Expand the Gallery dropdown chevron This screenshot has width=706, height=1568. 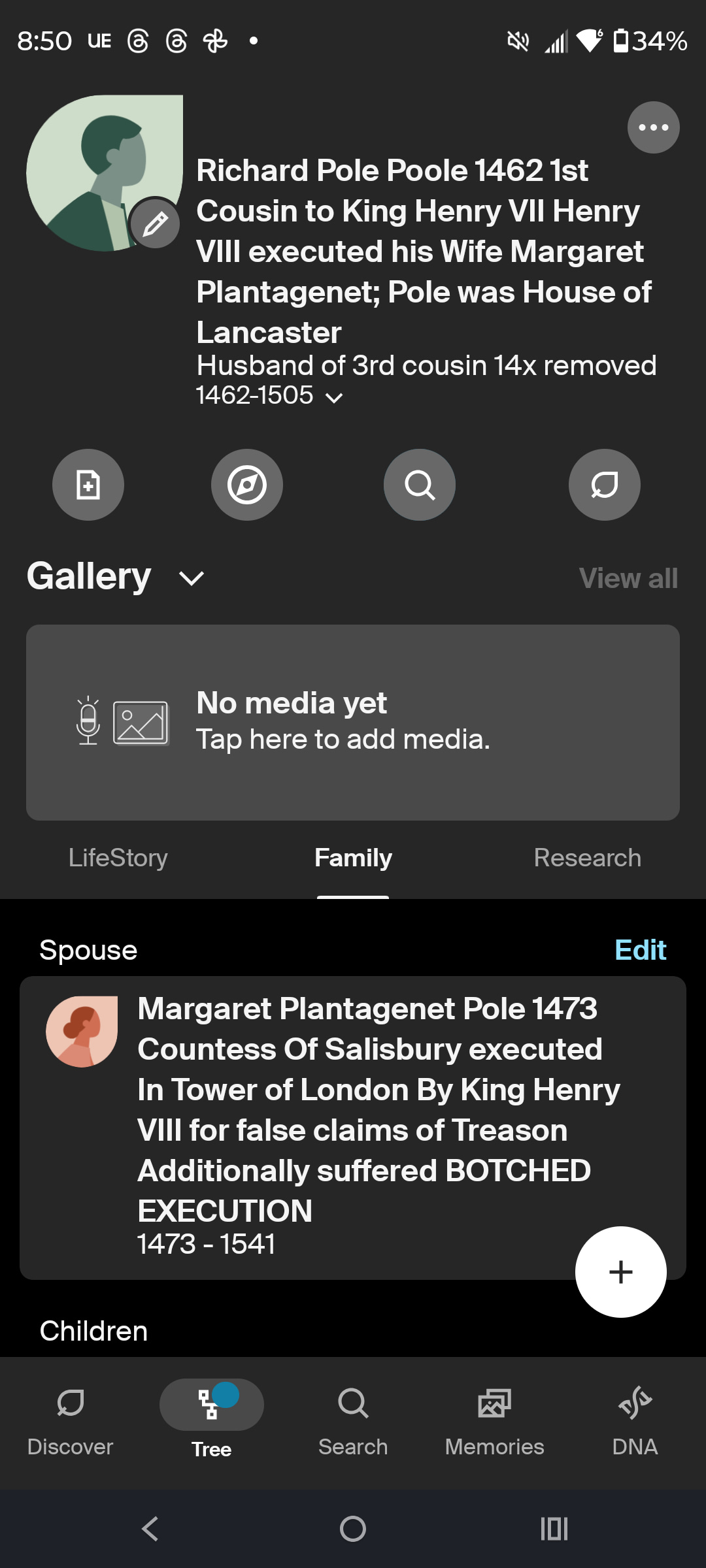click(192, 578)
